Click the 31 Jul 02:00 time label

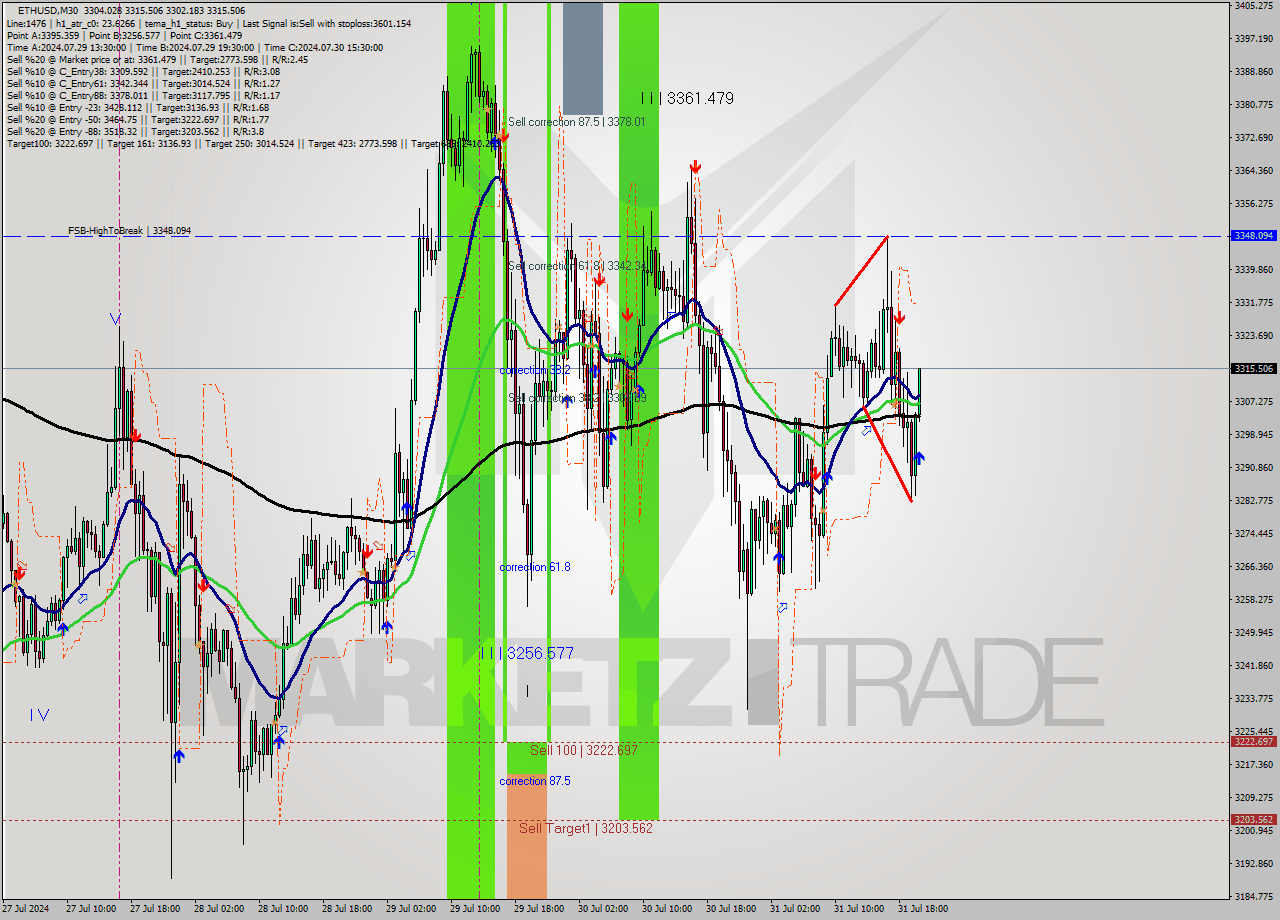pyautogui.click(x=795, y=909)
